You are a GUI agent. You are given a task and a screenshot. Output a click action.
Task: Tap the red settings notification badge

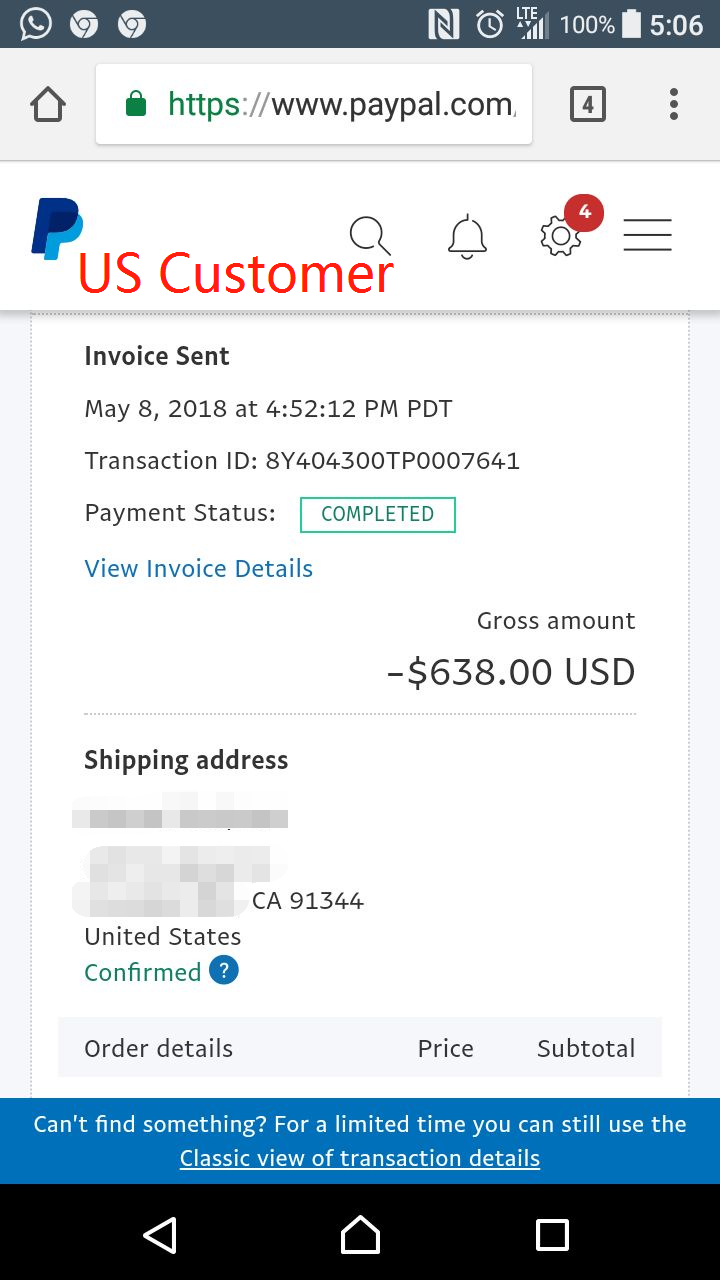584,212
